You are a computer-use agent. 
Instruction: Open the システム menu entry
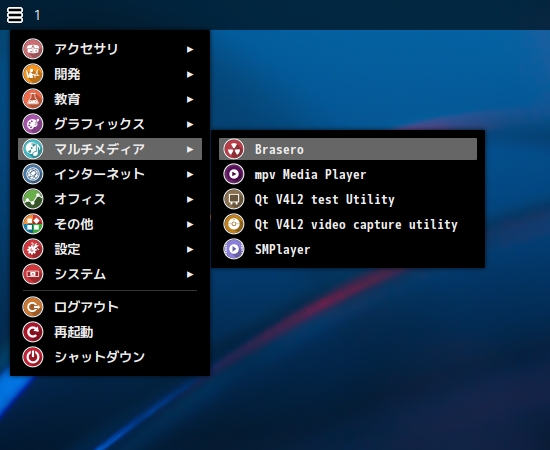(110, 274)
